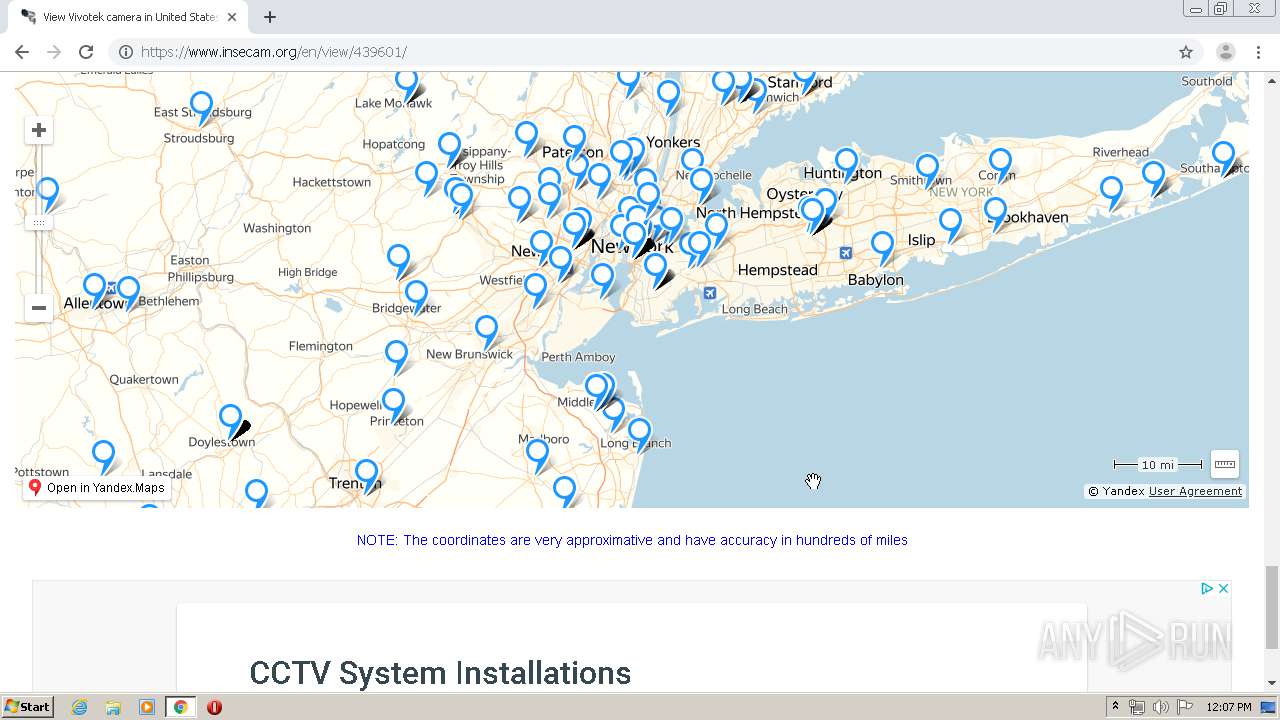Open the Yandex User Agreement link
1280x720 pixels.
pos(1195,491)
